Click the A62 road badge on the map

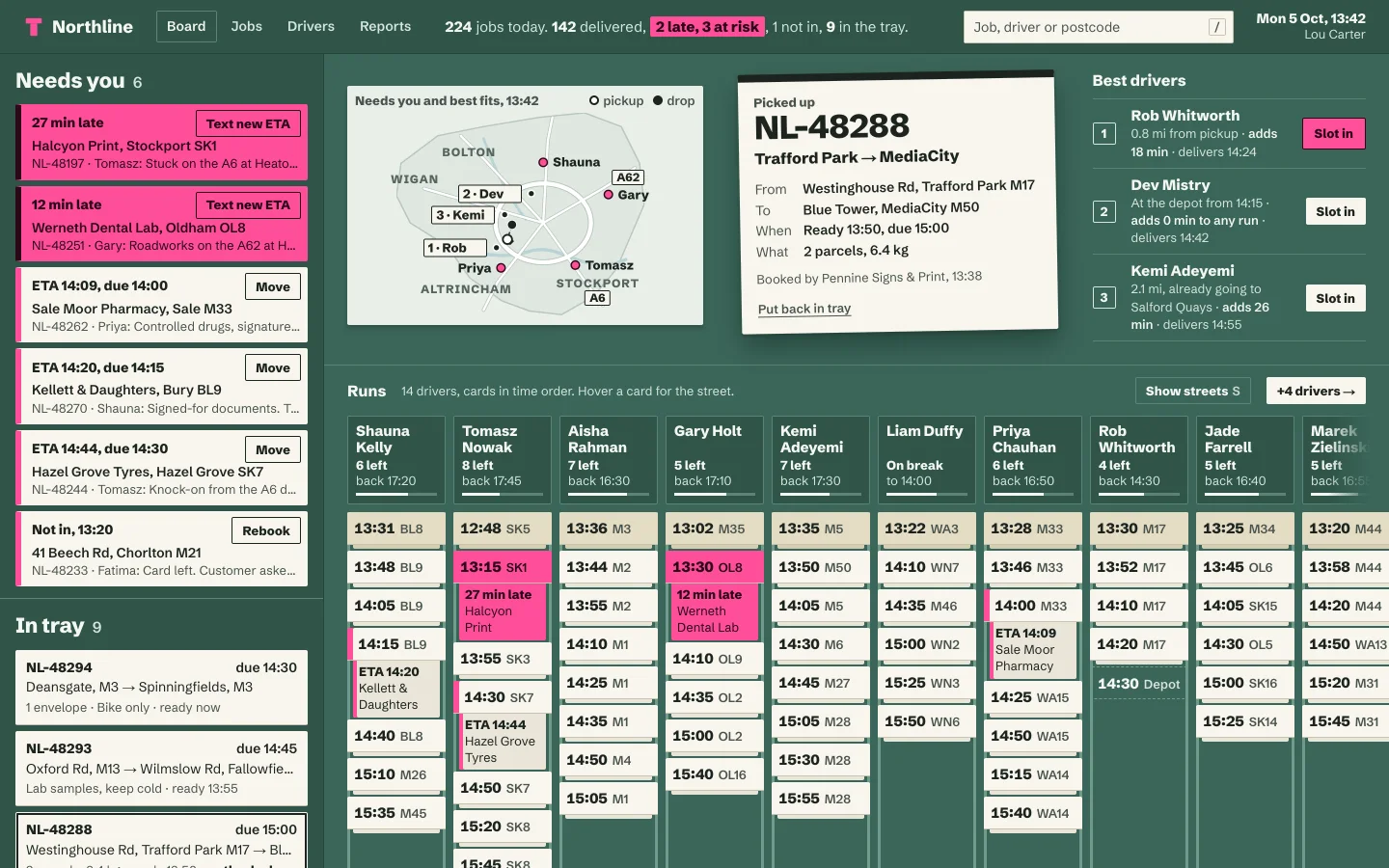click(x=628, y=177)
